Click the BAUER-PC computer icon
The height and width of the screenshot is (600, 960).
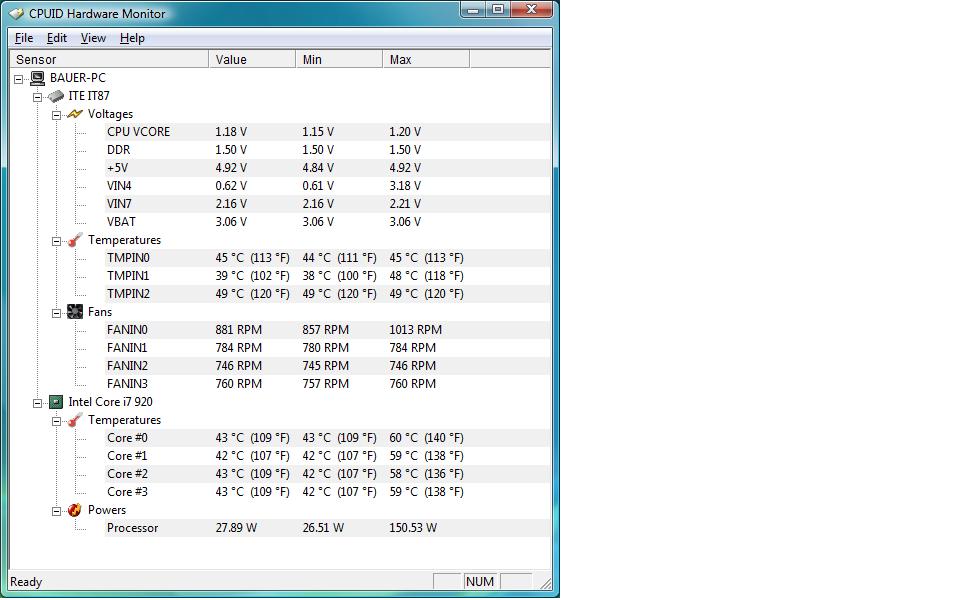pos(38,78)
